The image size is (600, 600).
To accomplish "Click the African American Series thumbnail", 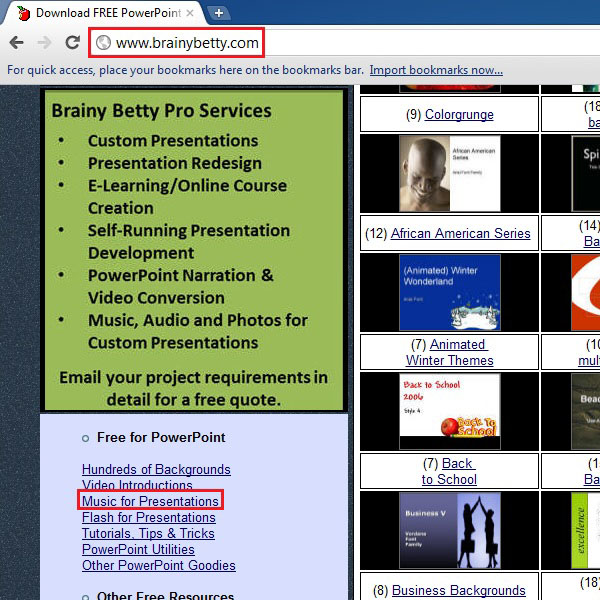I will point(450,173).
